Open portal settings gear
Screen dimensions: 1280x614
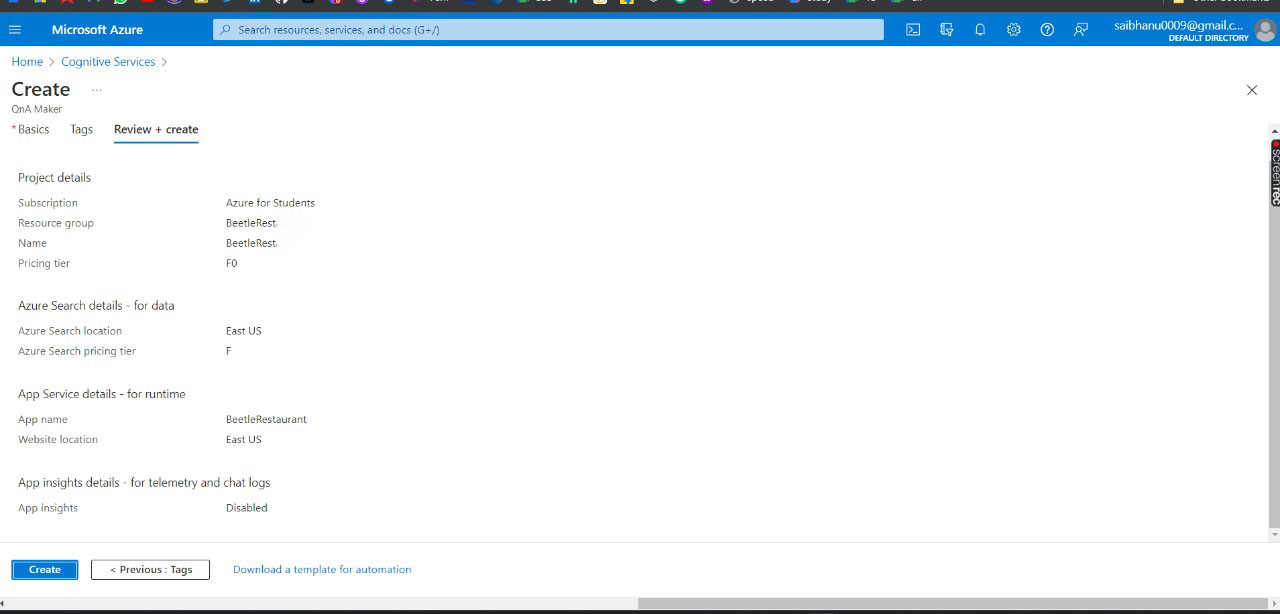(x=1014, y=30)
